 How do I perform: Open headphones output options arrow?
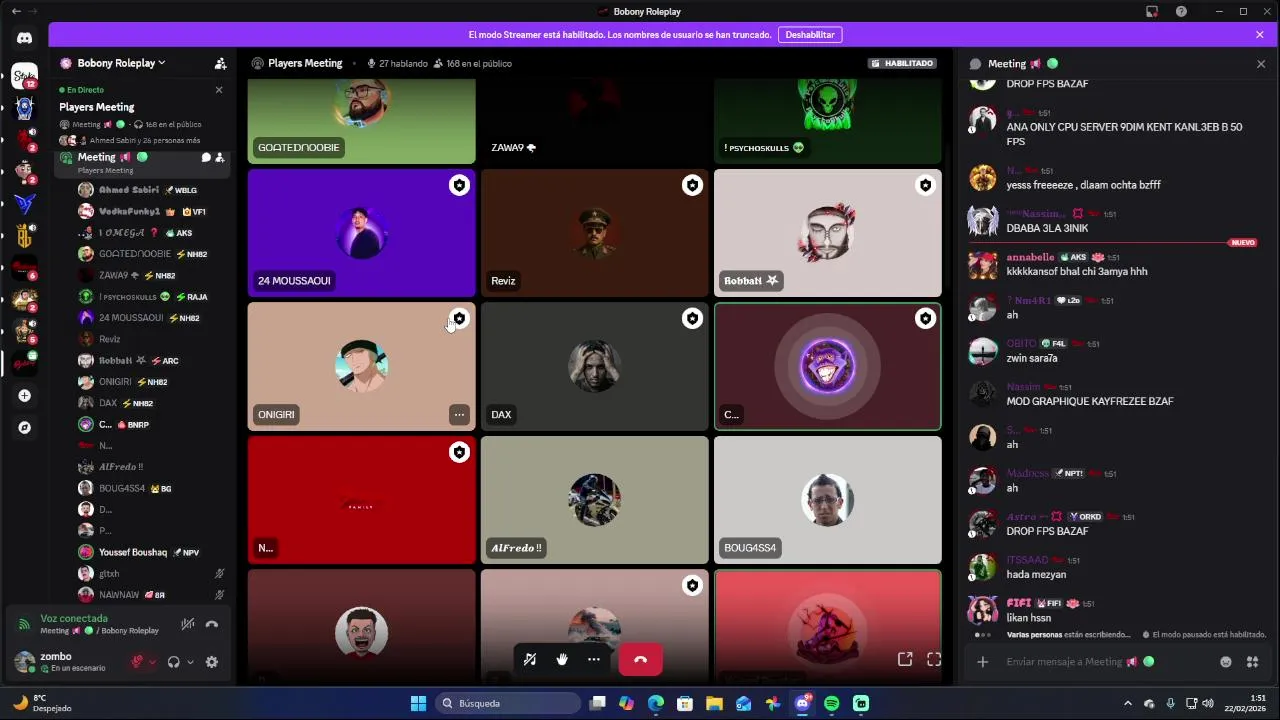point(190,662)
